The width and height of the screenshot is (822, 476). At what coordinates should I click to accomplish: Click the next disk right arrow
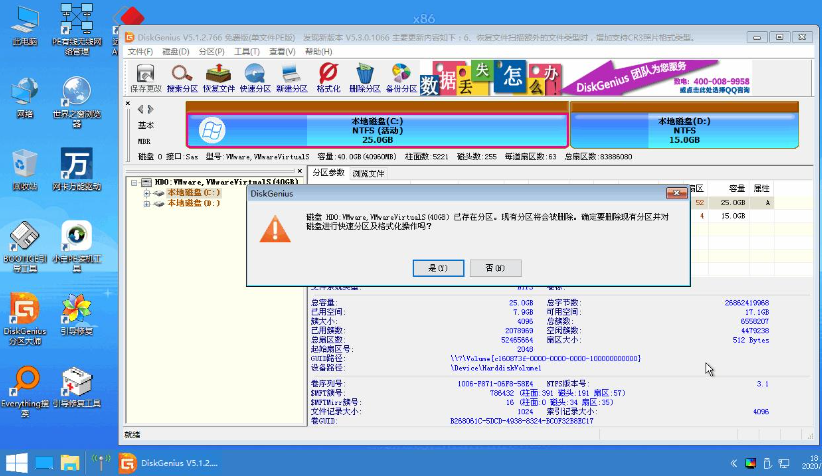tap(150, 110)
